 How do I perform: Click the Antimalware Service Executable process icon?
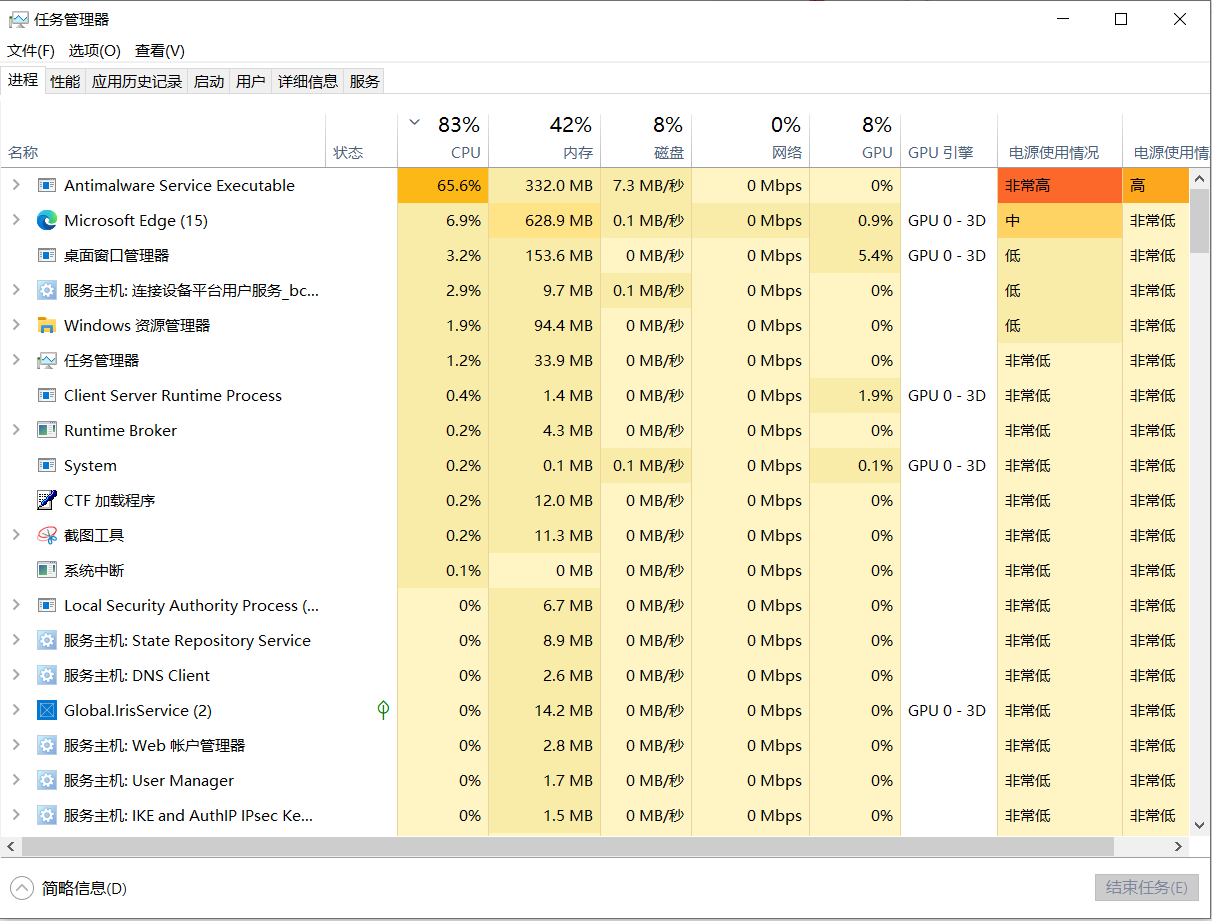[x=46, y=185]
